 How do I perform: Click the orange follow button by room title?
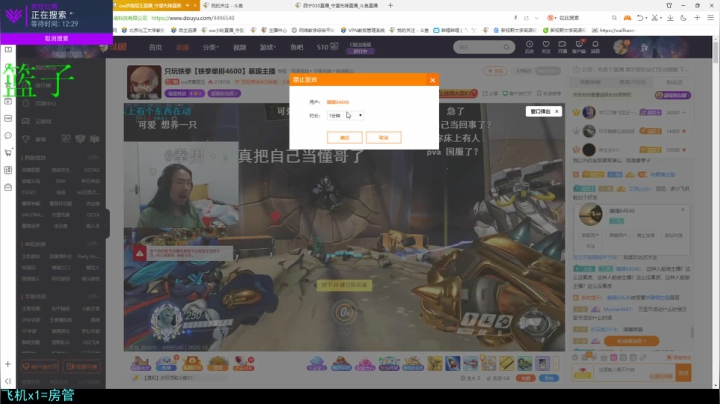click(495, 71)
